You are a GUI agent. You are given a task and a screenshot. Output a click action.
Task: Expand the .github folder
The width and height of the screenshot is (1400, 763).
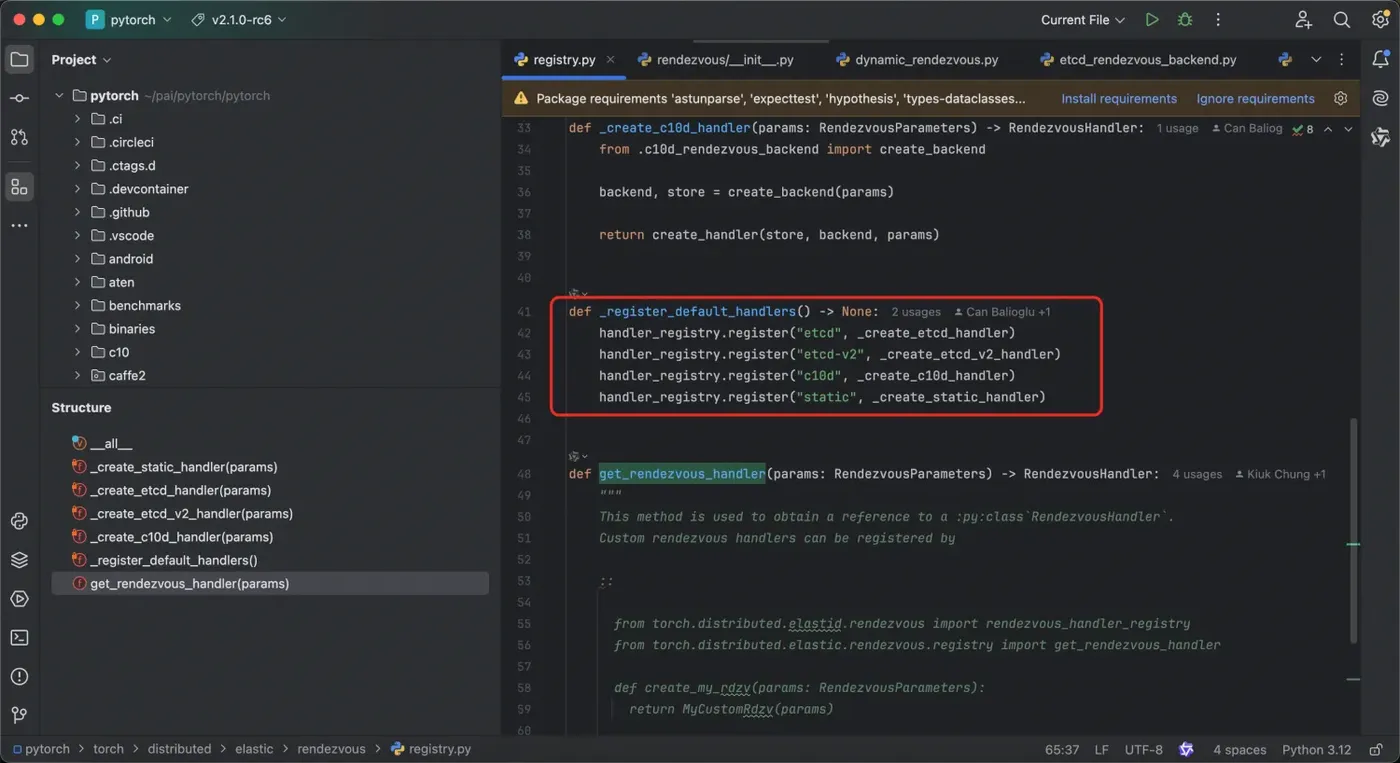(77, 212)
